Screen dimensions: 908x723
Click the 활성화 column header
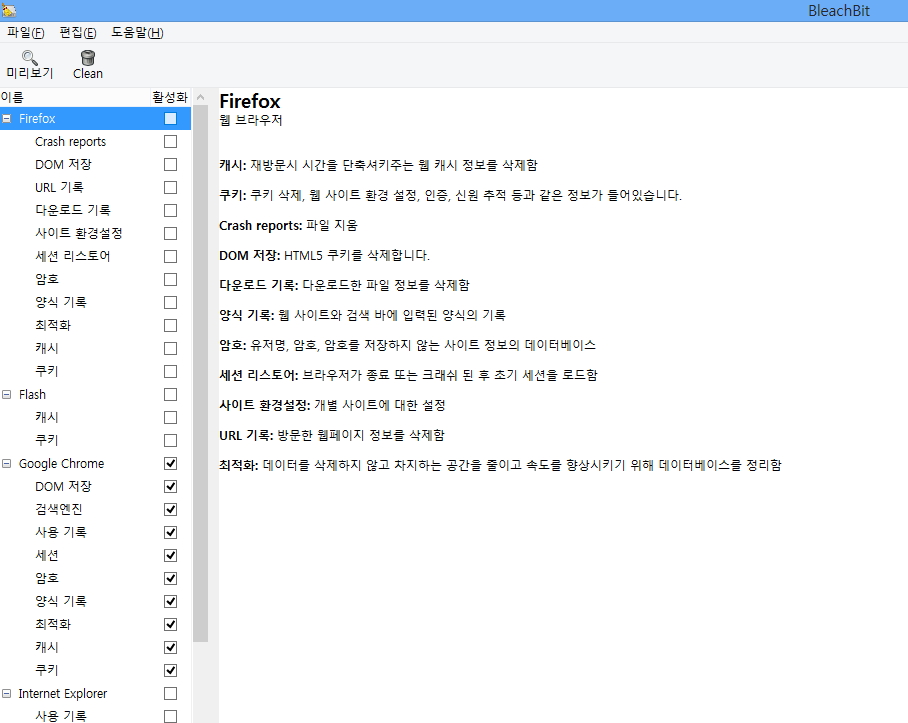point(170,97)
